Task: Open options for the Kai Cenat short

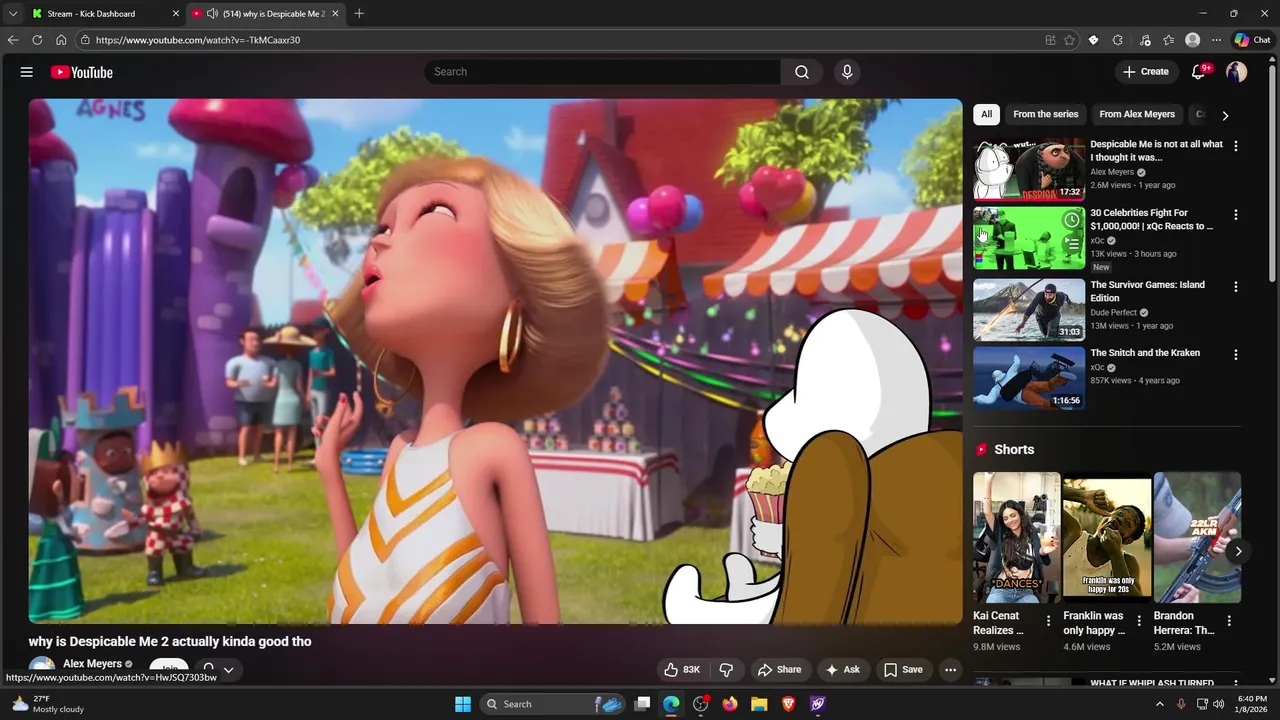Action: (x=1049, y=621)
